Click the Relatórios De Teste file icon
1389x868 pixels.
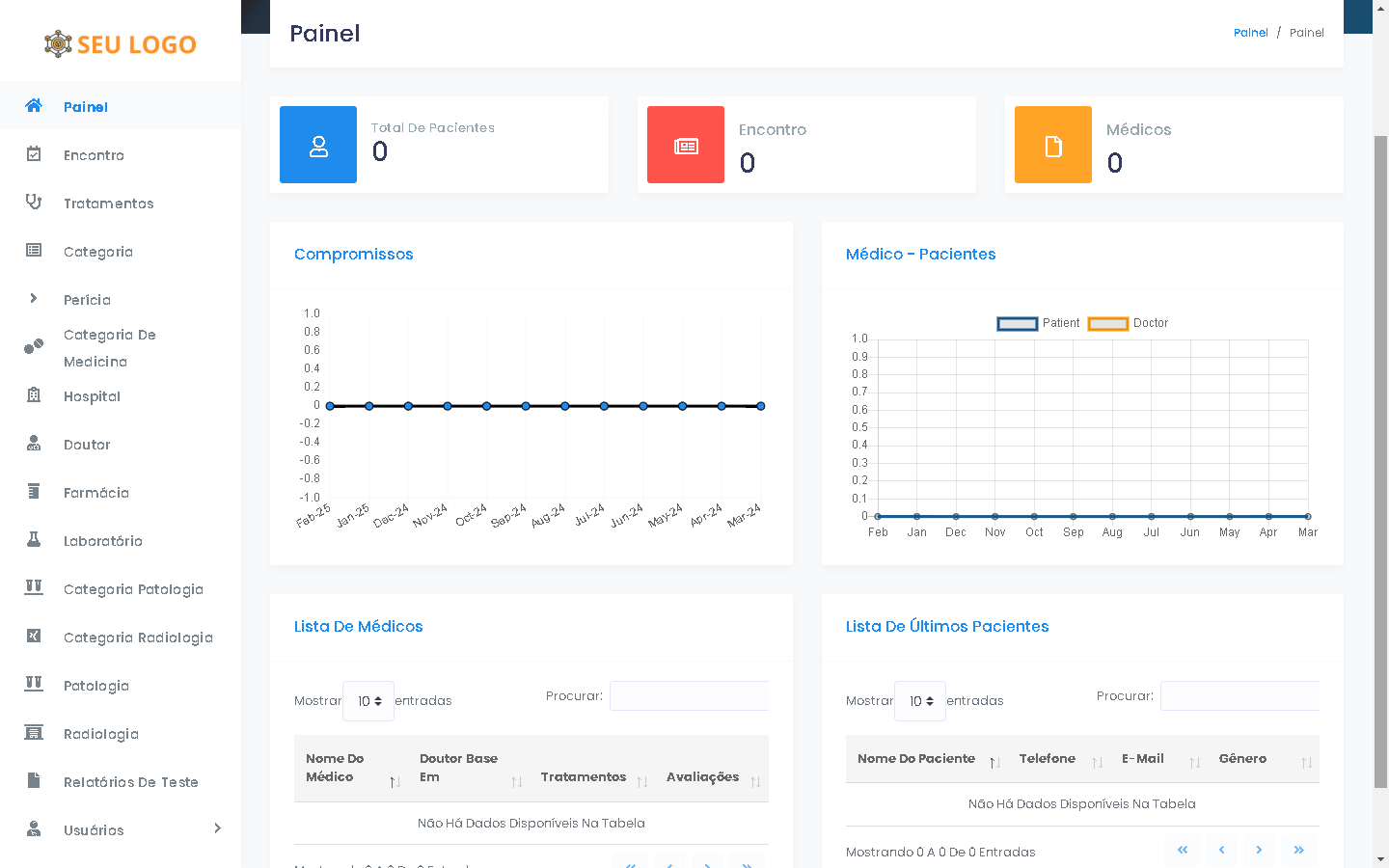pos(34,781)
